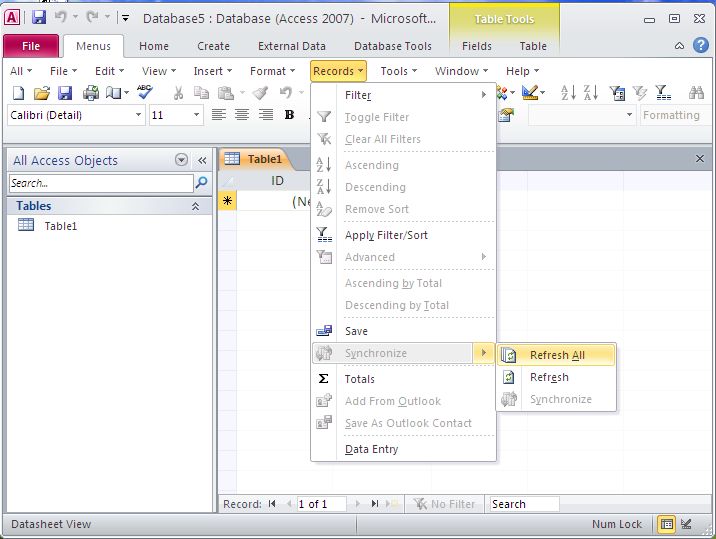Image resolution: width=716 pixels, height=539 pixels.
Task: Click the Cut scissors icon
Action: [178, 93]
